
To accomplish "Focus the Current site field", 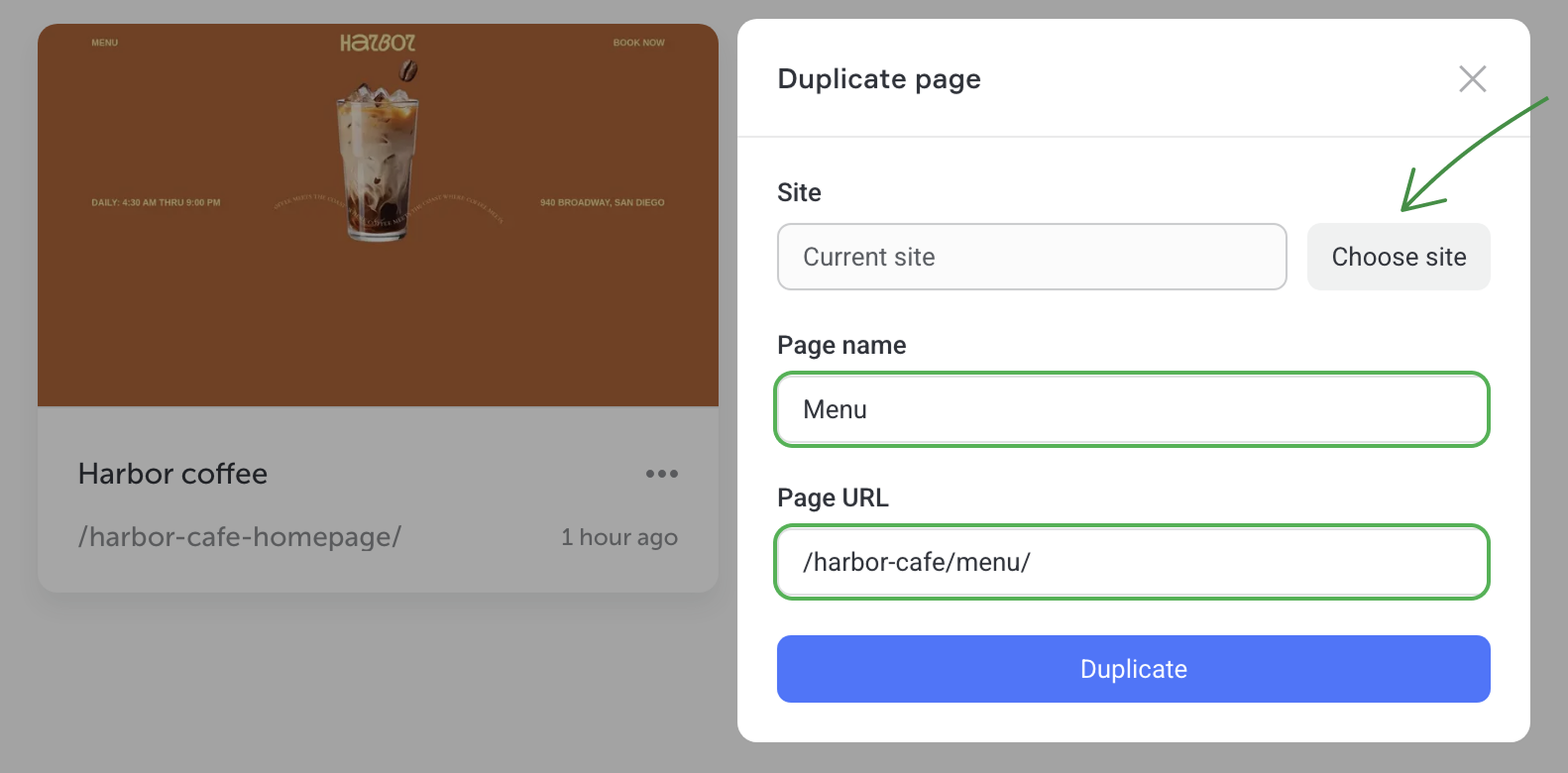I will pos(1031,257).
